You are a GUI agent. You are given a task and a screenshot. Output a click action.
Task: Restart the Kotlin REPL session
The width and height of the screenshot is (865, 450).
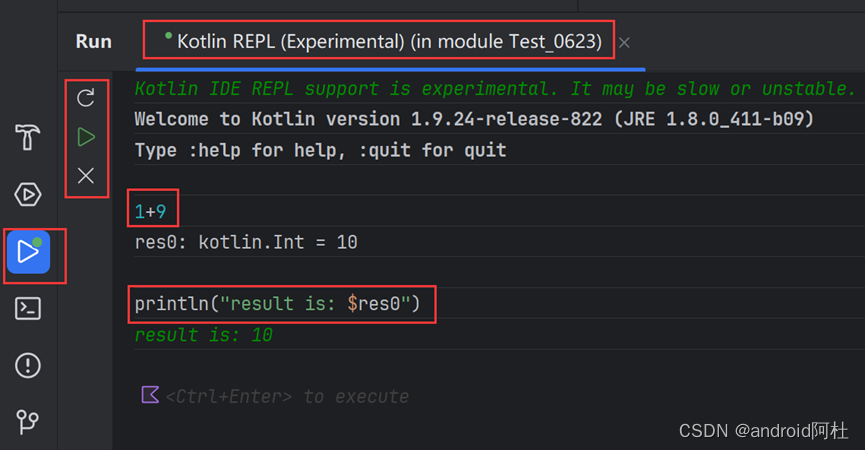point(86,98)
